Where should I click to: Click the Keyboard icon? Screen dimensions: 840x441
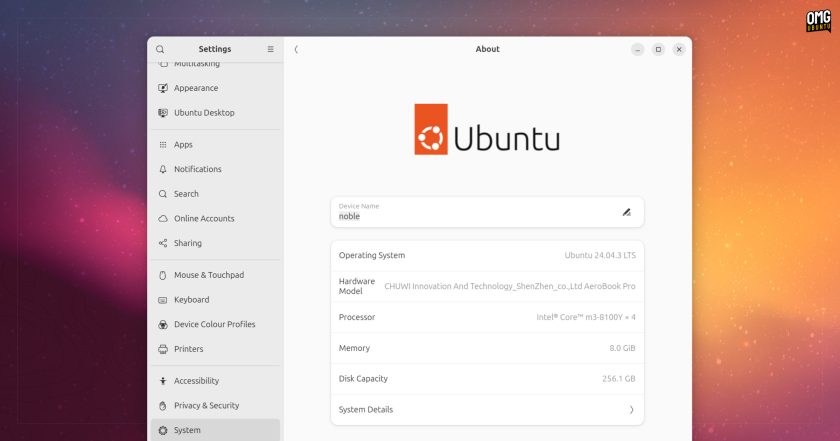point(163,300)
